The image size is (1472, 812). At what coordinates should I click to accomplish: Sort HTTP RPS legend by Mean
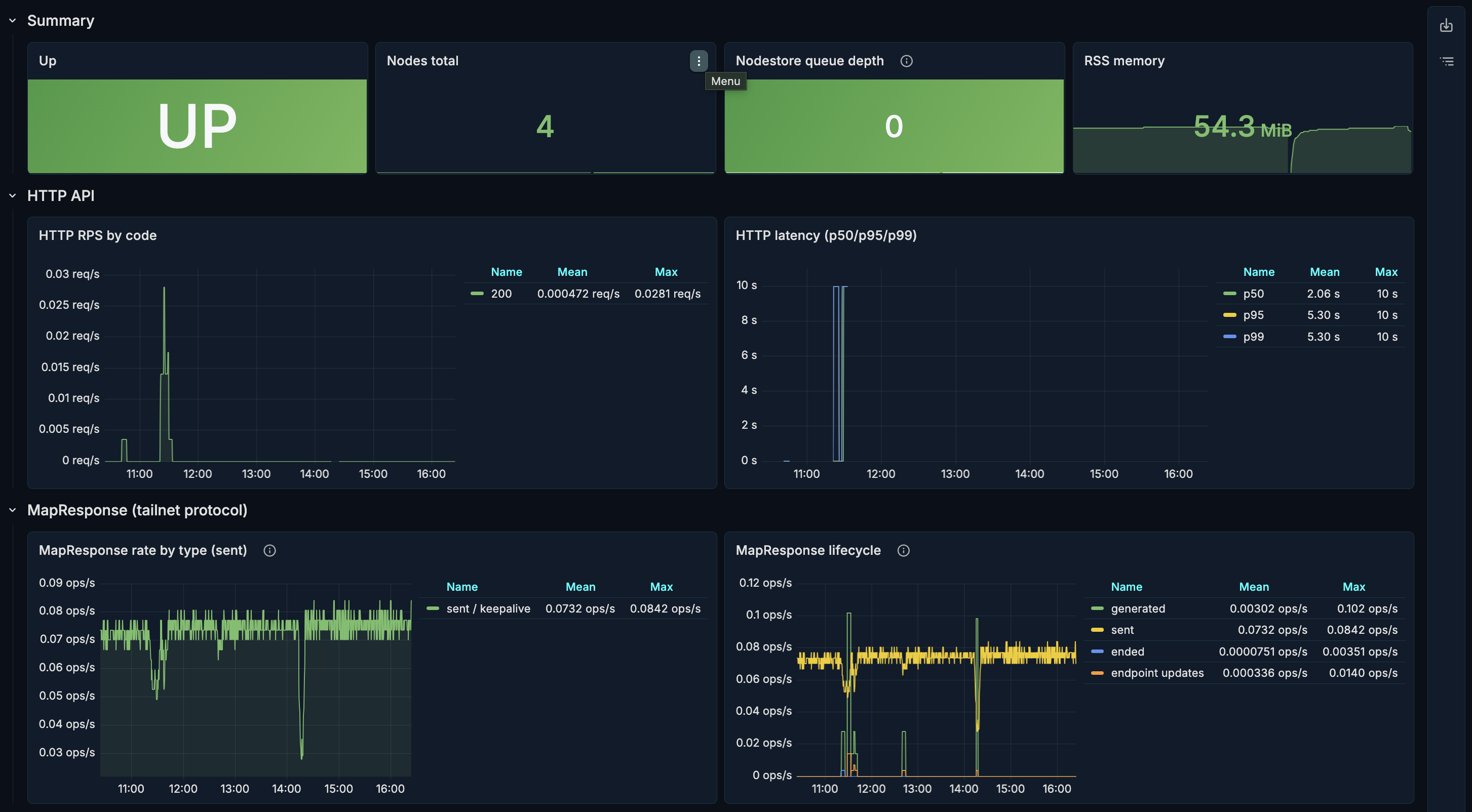pos(572,272)
